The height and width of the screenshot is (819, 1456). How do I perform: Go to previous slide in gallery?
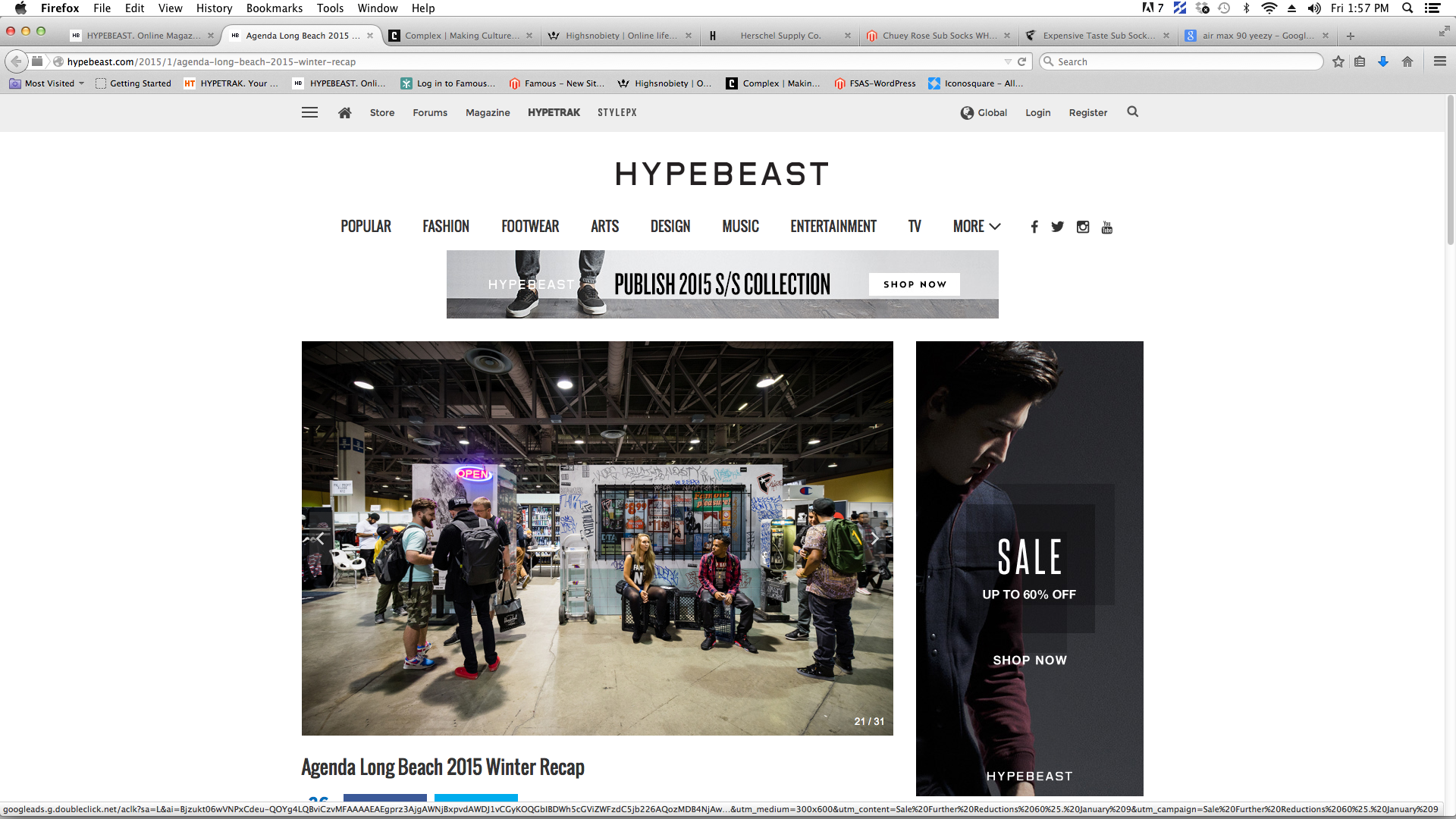point(320,538)
